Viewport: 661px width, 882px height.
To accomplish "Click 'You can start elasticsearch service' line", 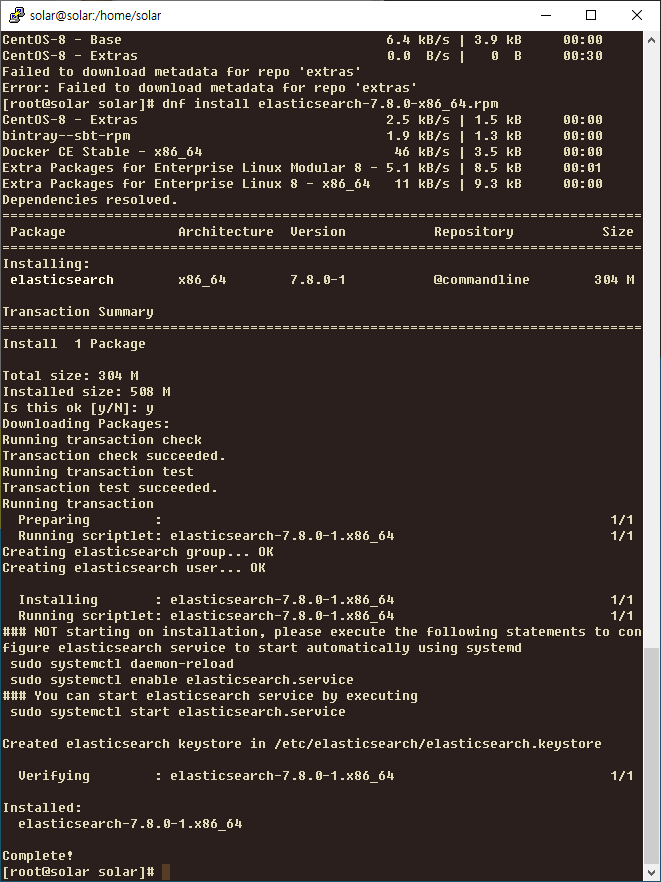I will (210, 696).
